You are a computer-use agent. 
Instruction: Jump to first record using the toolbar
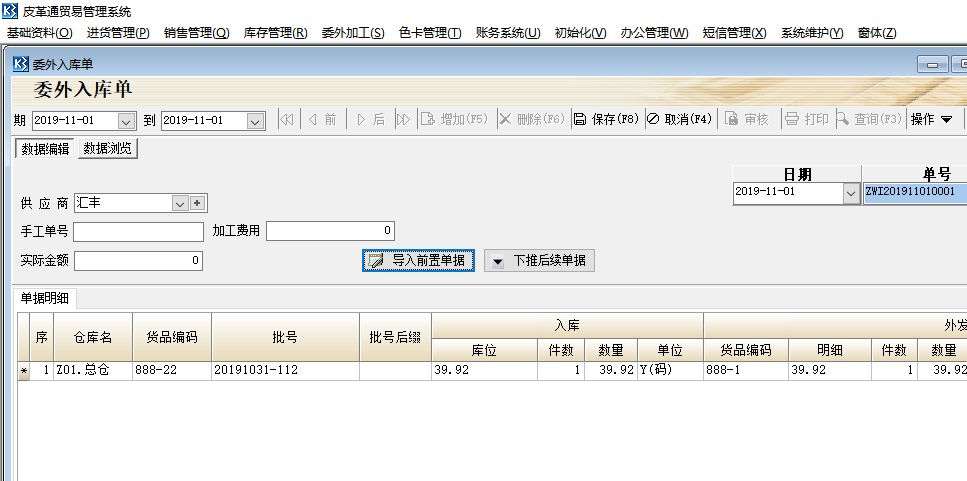(287, 120)
